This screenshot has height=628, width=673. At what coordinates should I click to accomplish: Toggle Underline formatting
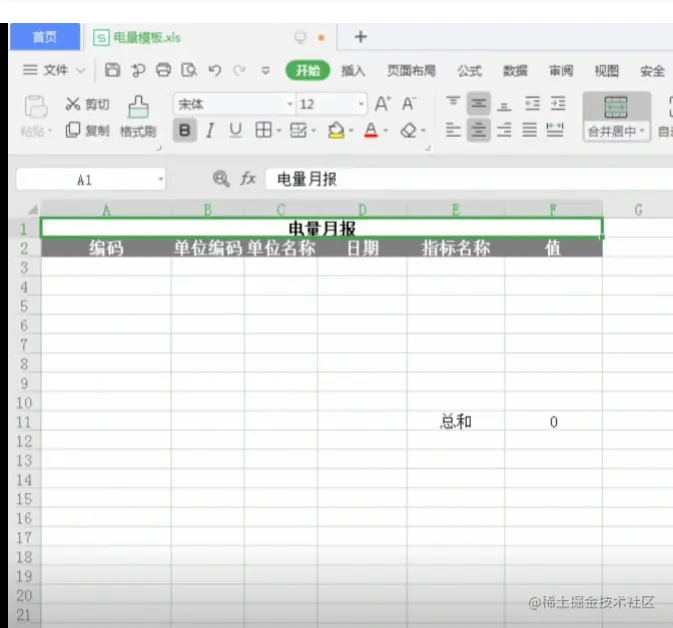click(x=235, y=130)
